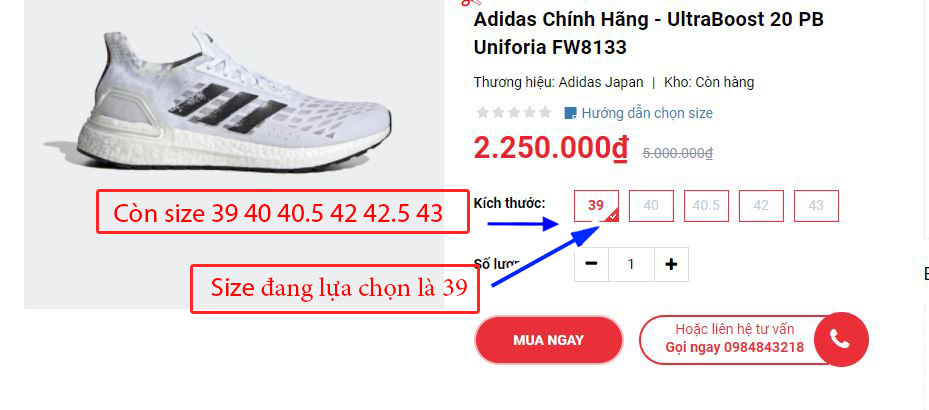Click the Gọi ngay 0984843218 contact button
The height and width of the screenshot is (410, 929).
[x=735, y=339]
